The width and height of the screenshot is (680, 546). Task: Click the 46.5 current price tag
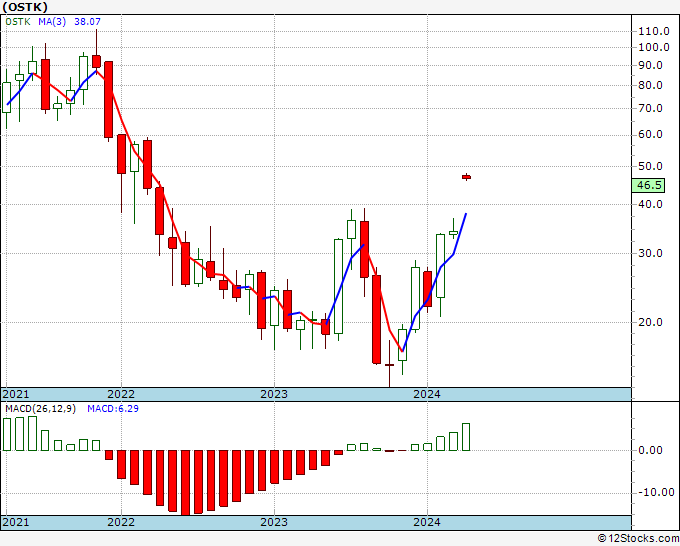649,185
